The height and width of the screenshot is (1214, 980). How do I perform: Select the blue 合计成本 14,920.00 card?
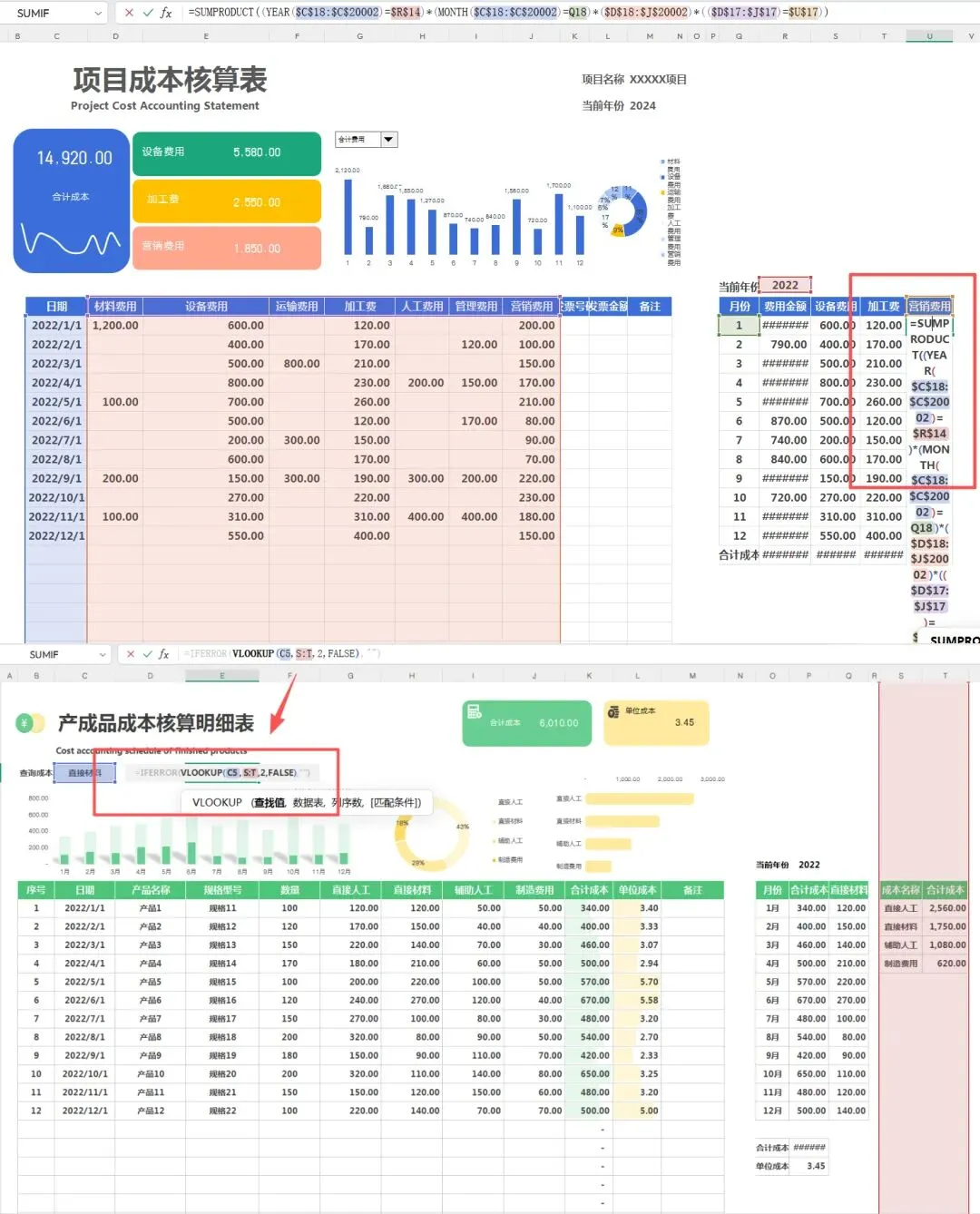pos(71,201)
